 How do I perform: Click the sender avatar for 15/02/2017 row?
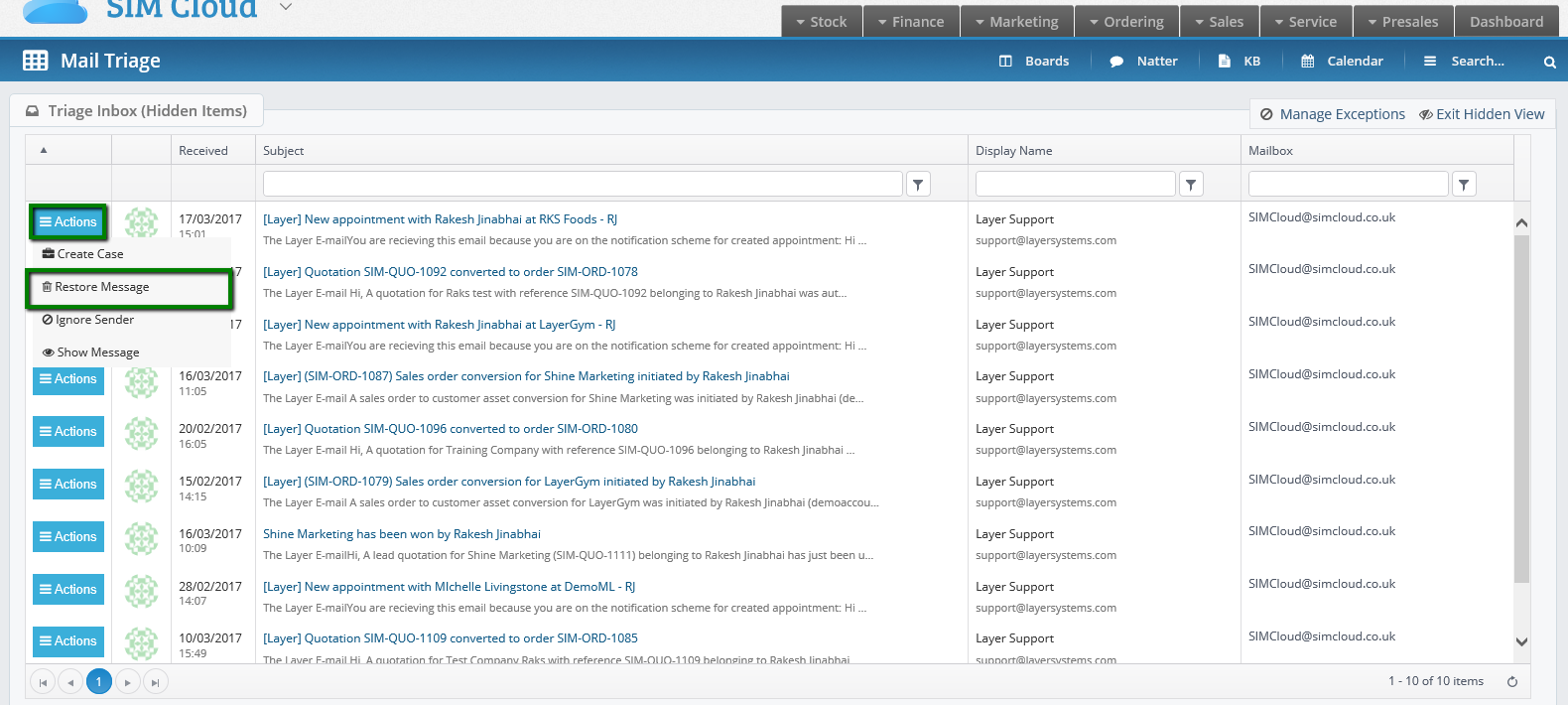click(141, 486)
